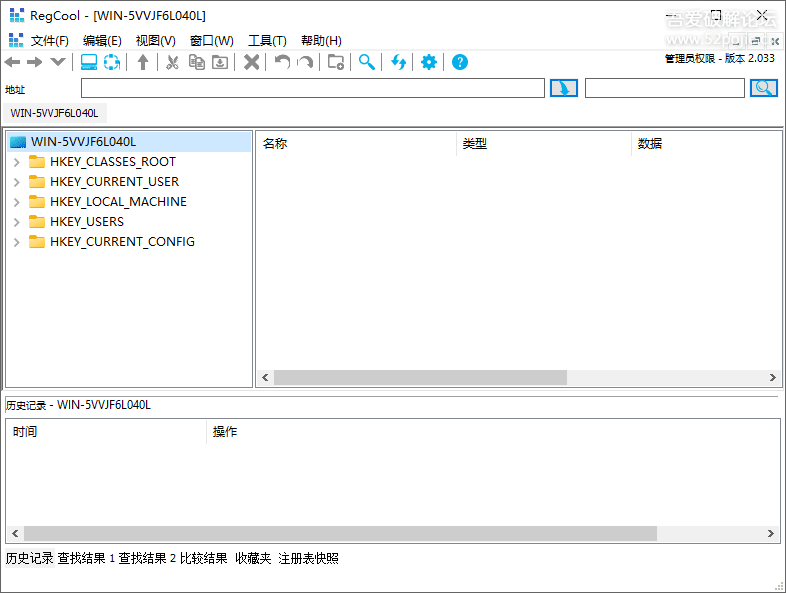The height and width of the screenshot is (593, 786).
Task: Select the HKEY_LOCAL_MACHINE key
Action: 118,202
